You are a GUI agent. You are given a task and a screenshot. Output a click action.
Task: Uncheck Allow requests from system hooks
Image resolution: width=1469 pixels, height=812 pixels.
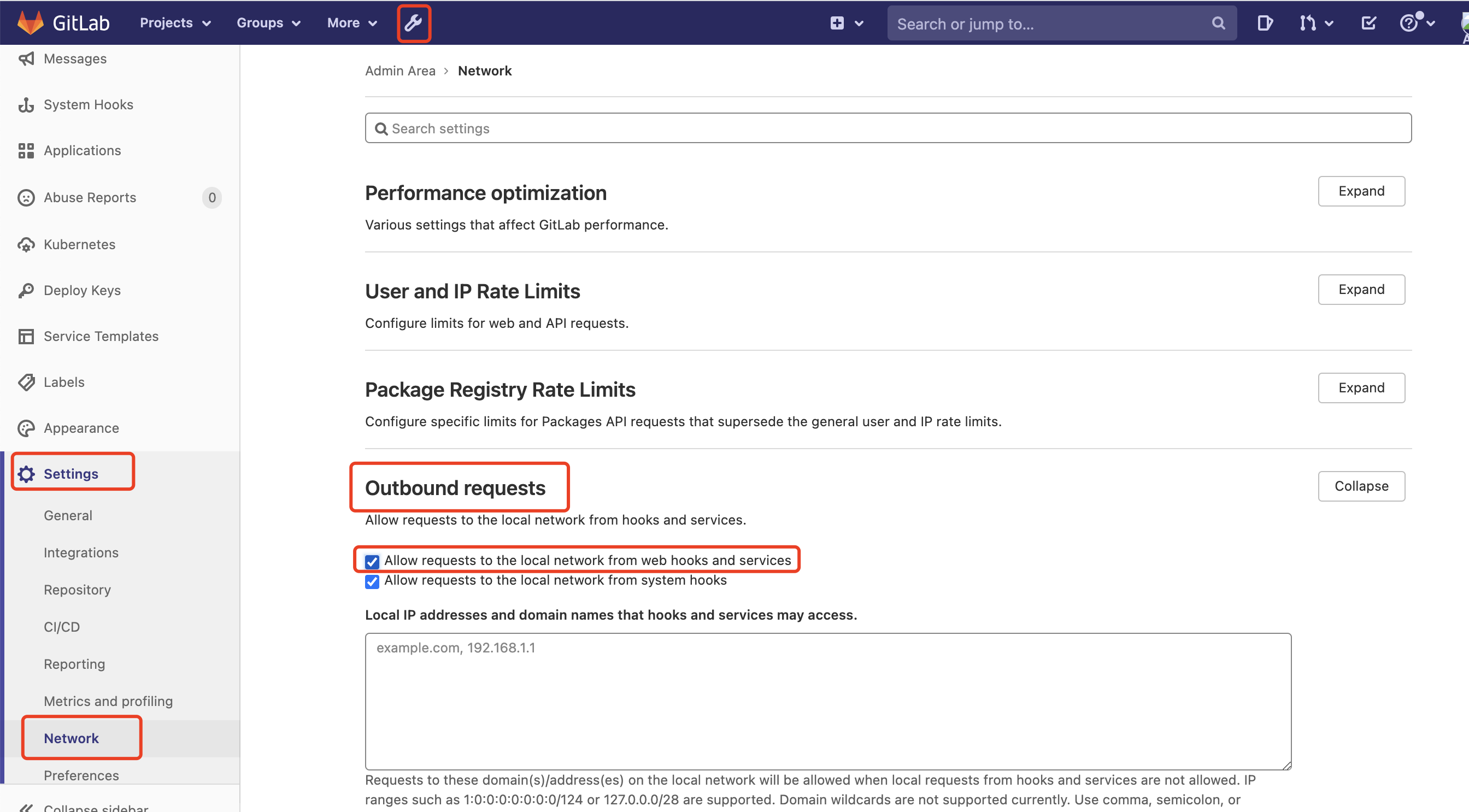click(372, 581)
